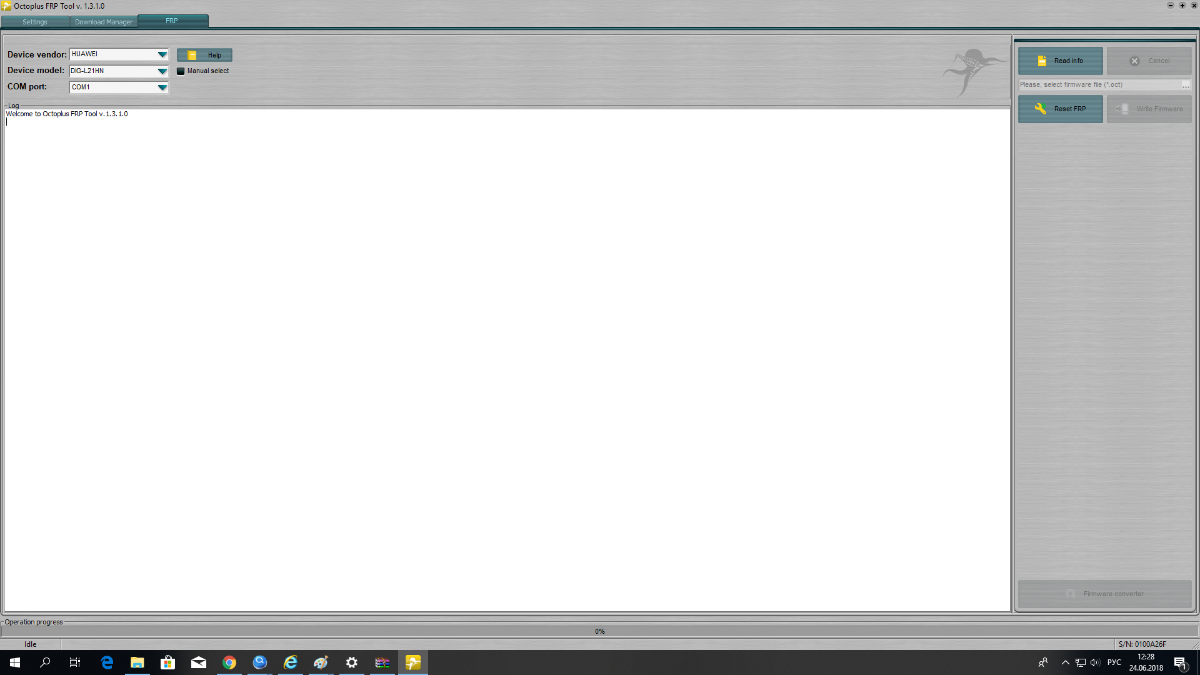
Task: Open the Mail app on the taskbar
Action: (x=198, y=662)
